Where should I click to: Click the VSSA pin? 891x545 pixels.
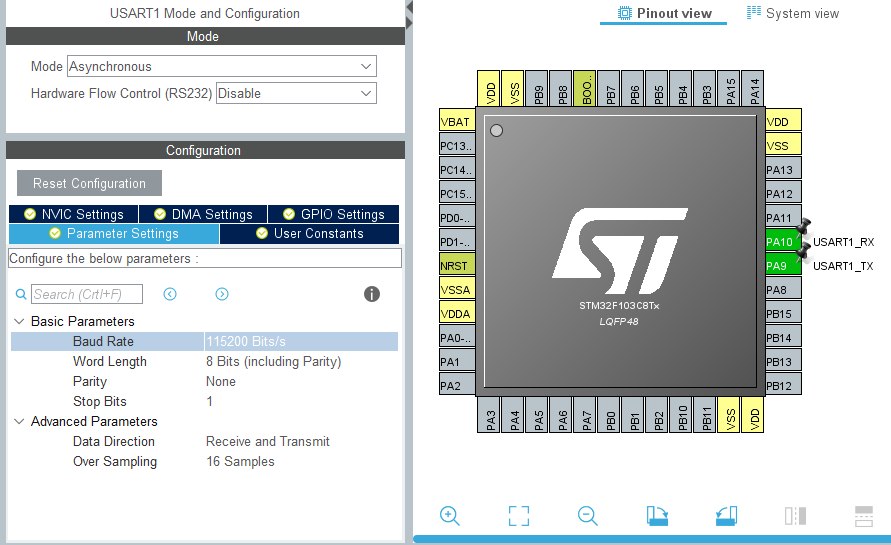coord(457,289)
